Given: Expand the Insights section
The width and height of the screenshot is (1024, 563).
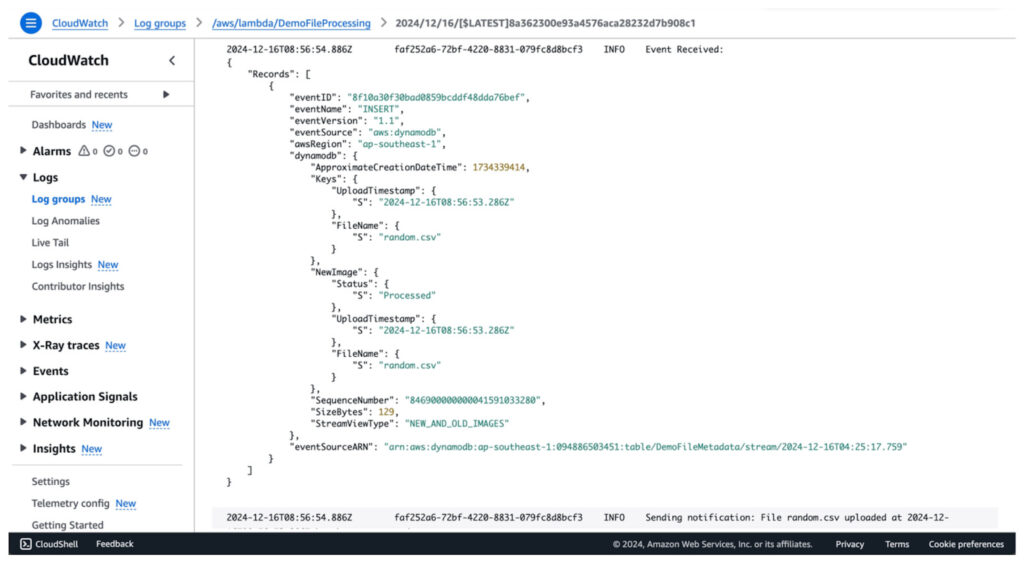Looking at the screenshot, I should point(24,448).
